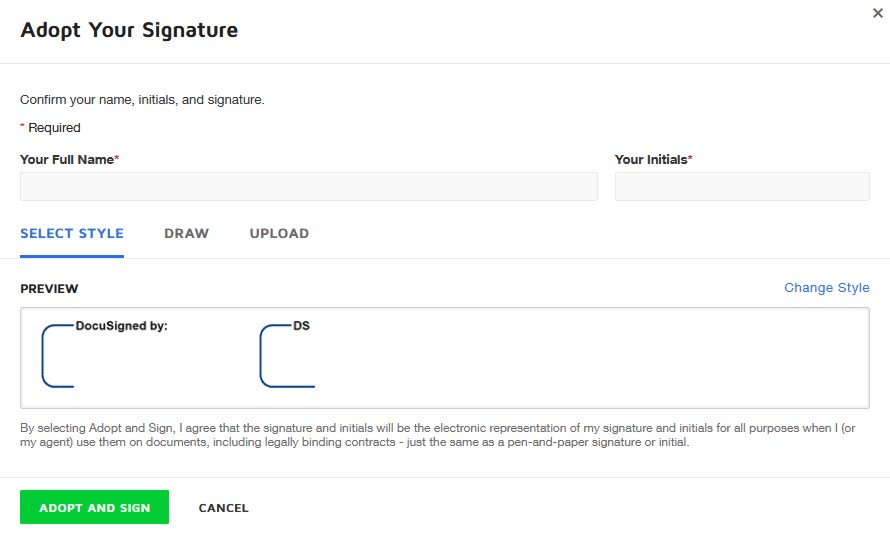The height and width of the screenshot is (535, 890).
Task: Click the legal disclaimer paragraph
Action: pos(440,435)
